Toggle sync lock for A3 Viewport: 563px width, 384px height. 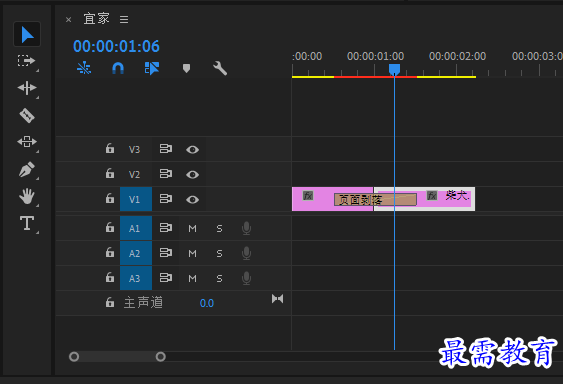pos(166,278)
